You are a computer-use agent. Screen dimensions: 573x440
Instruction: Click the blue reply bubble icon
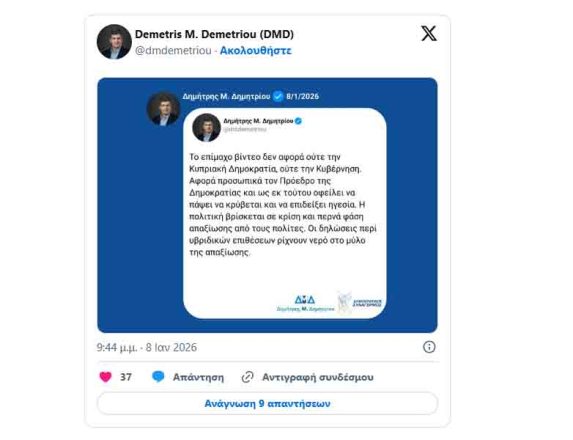coord(158,377)
